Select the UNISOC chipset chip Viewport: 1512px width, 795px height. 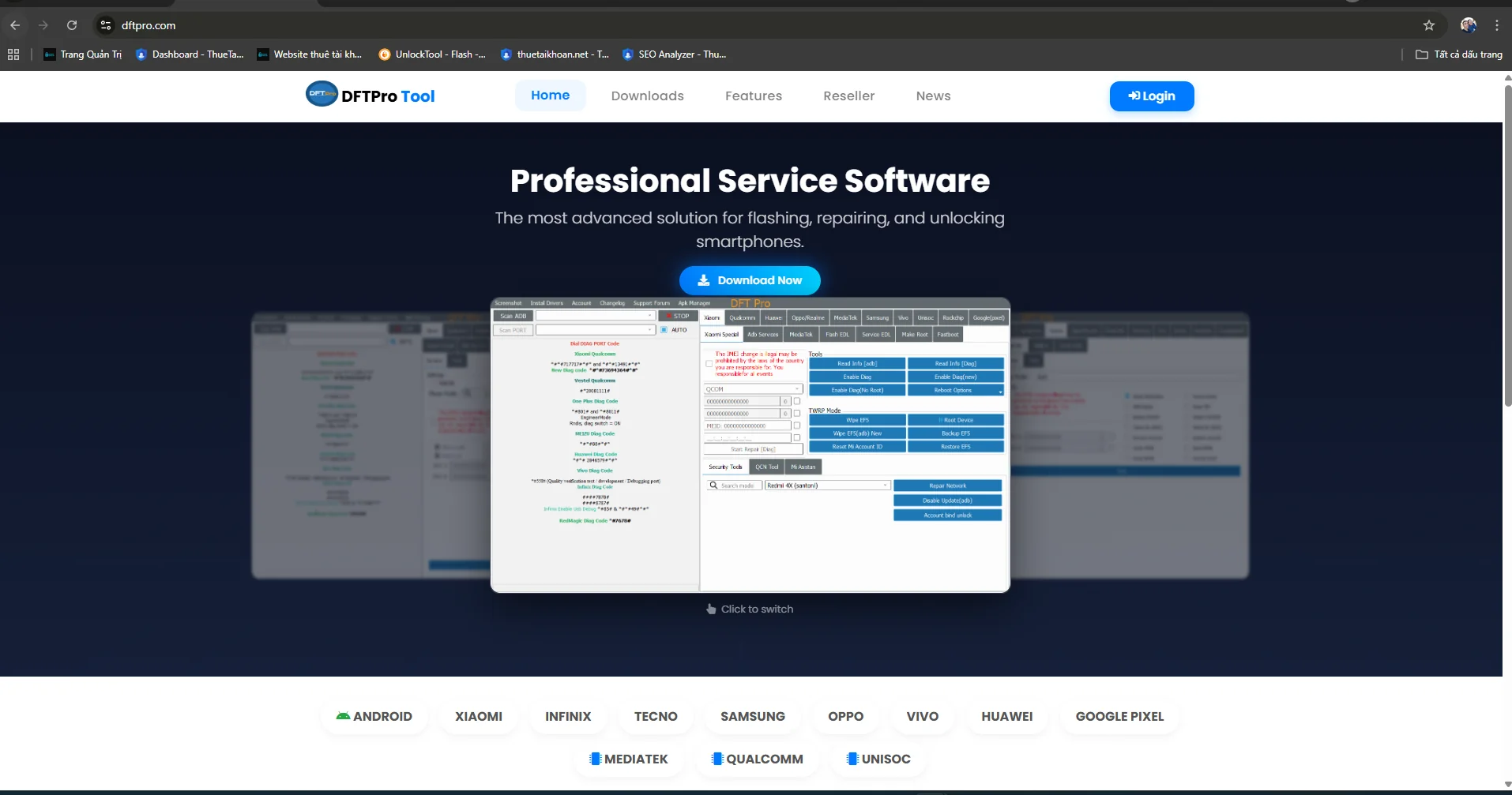878,759
